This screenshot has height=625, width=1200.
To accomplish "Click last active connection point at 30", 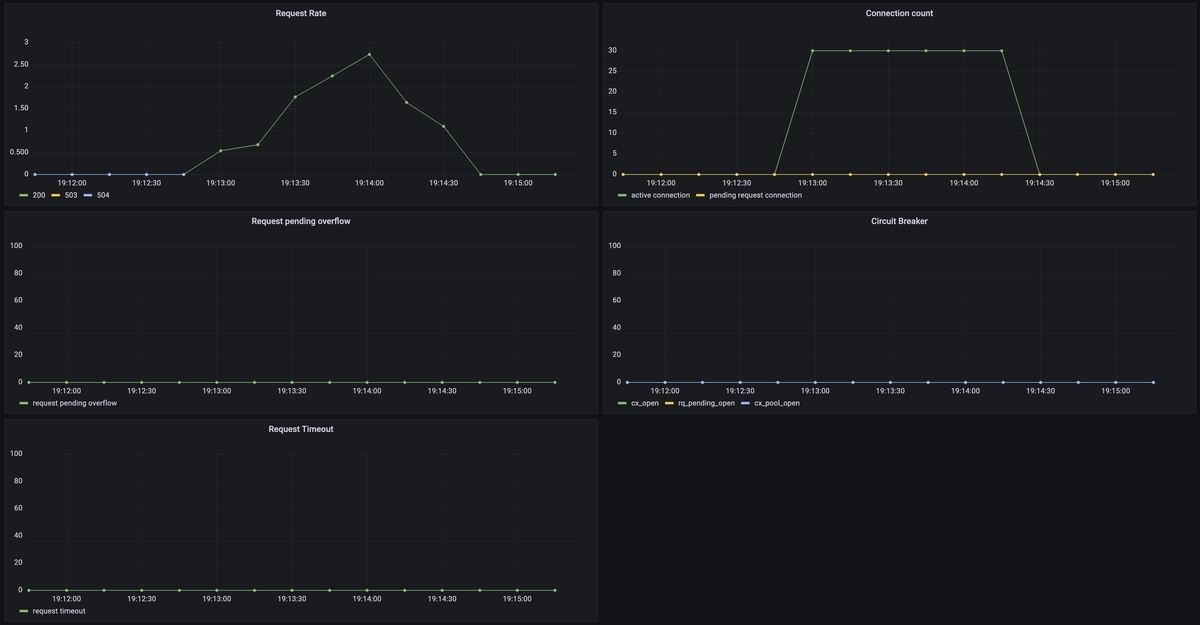I will [x=1001, y=50].
